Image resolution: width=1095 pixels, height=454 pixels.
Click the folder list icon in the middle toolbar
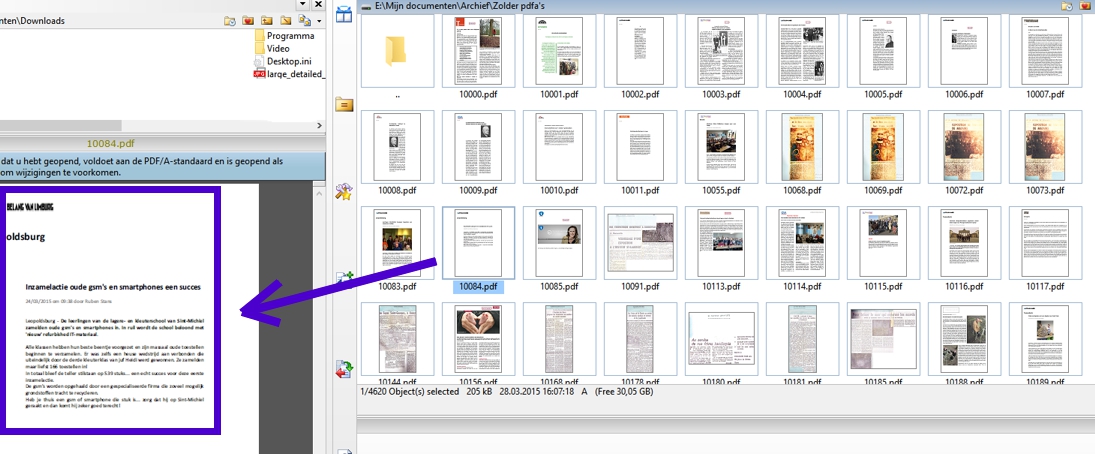tap(344, 105)
